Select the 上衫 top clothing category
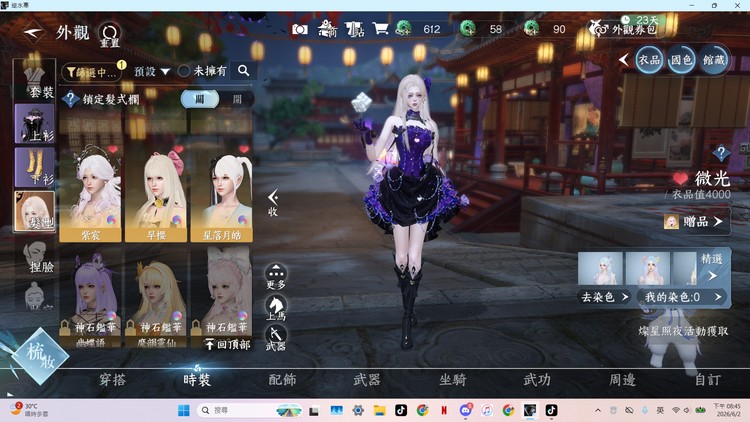Screen dimensions: 750x422 click(34, 124)
